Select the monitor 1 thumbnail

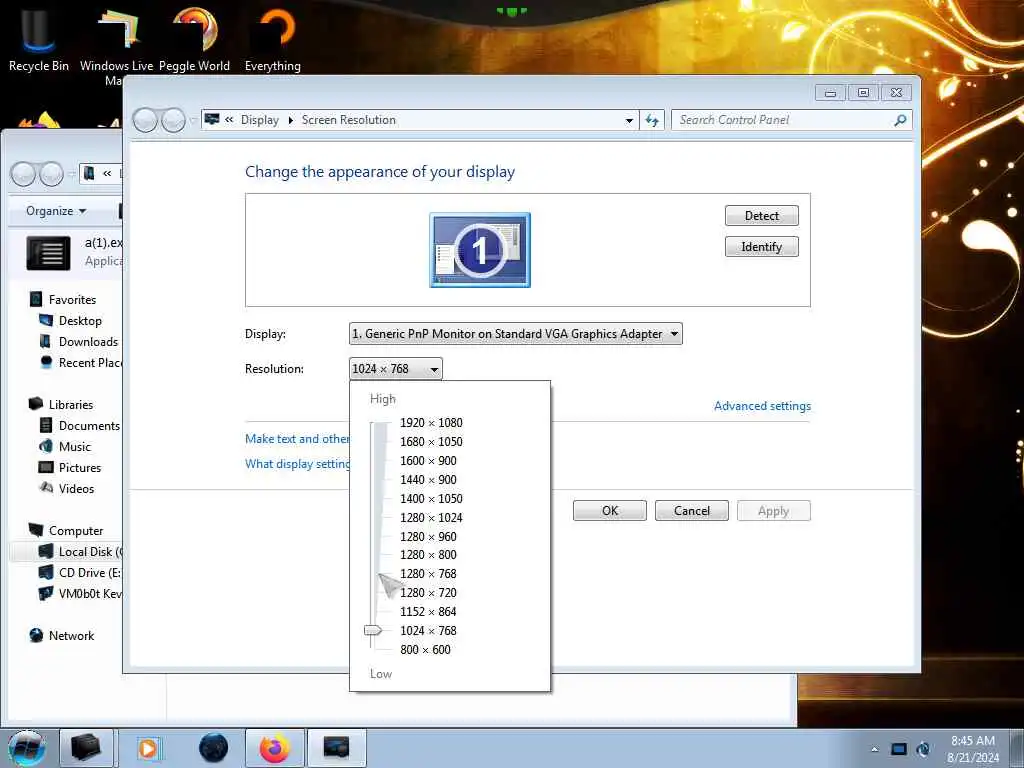pyautogui.click(x=480, y=250)
